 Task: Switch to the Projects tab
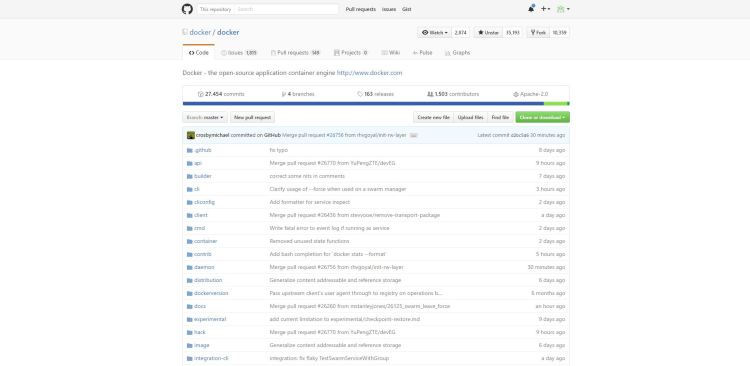click(351, 53)
